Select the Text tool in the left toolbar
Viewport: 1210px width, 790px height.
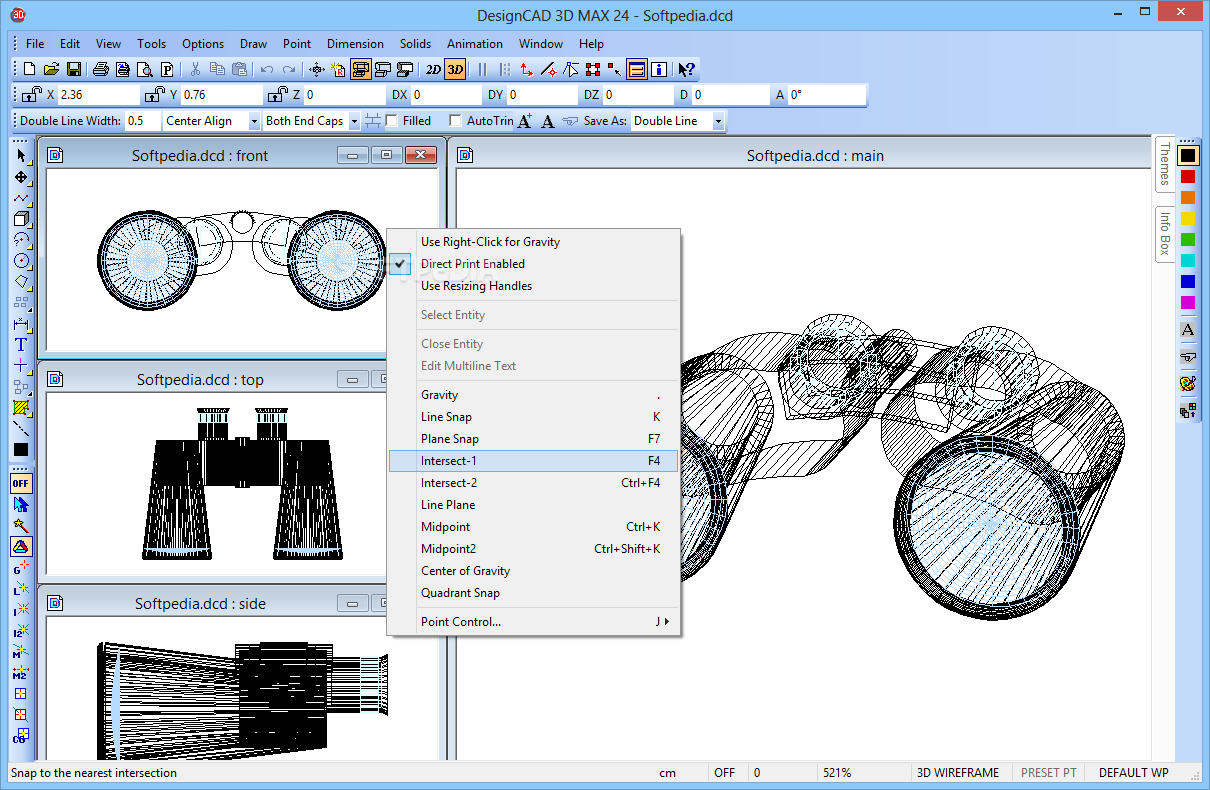21,347
